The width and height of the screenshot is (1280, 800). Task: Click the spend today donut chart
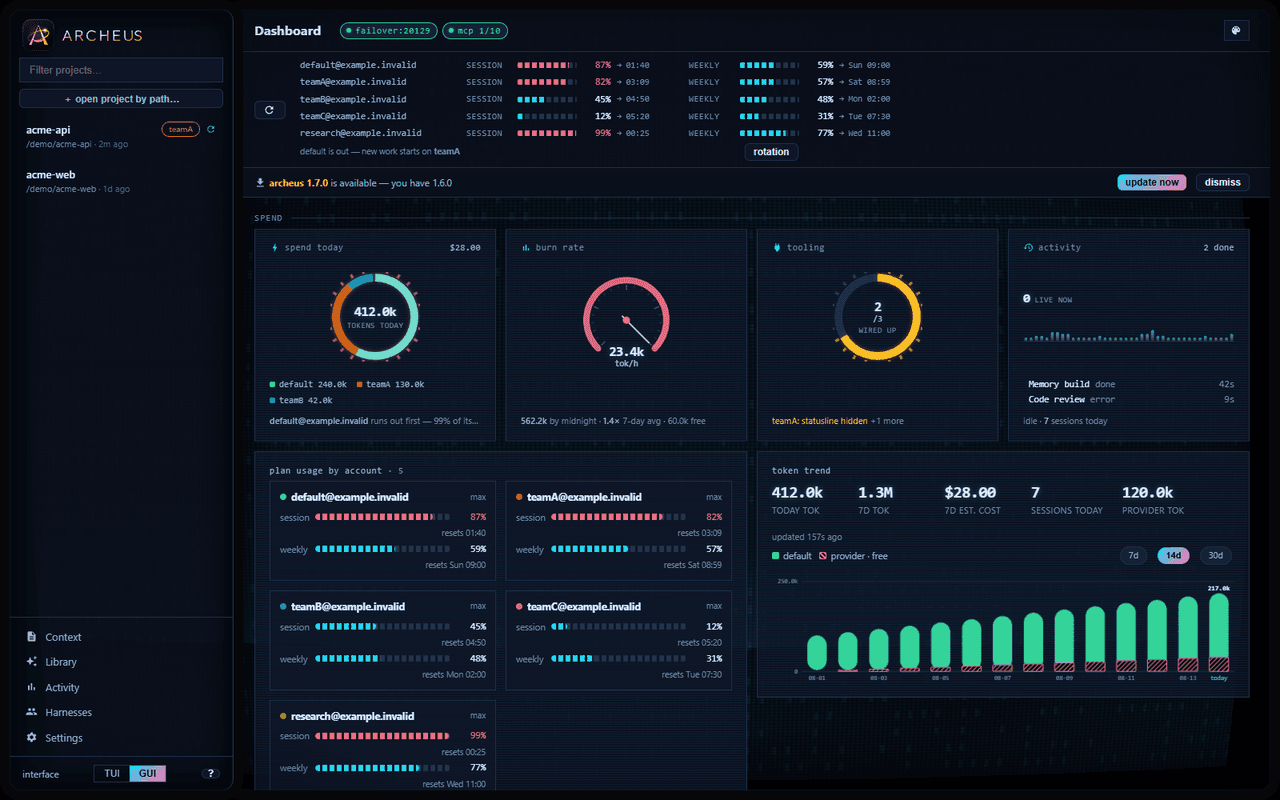click(375, 317)
